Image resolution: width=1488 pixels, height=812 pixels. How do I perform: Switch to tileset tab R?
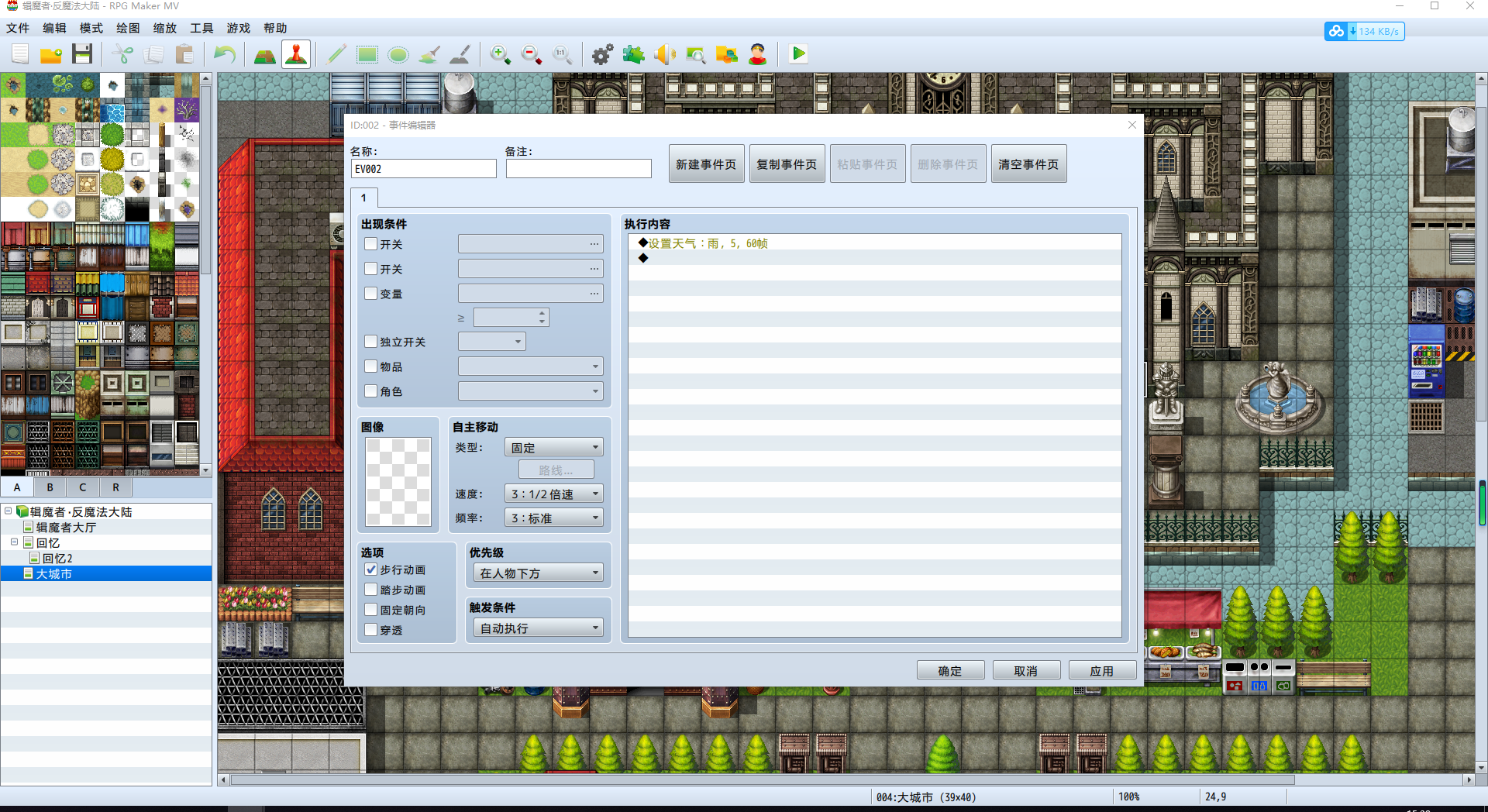coord(116,487)
